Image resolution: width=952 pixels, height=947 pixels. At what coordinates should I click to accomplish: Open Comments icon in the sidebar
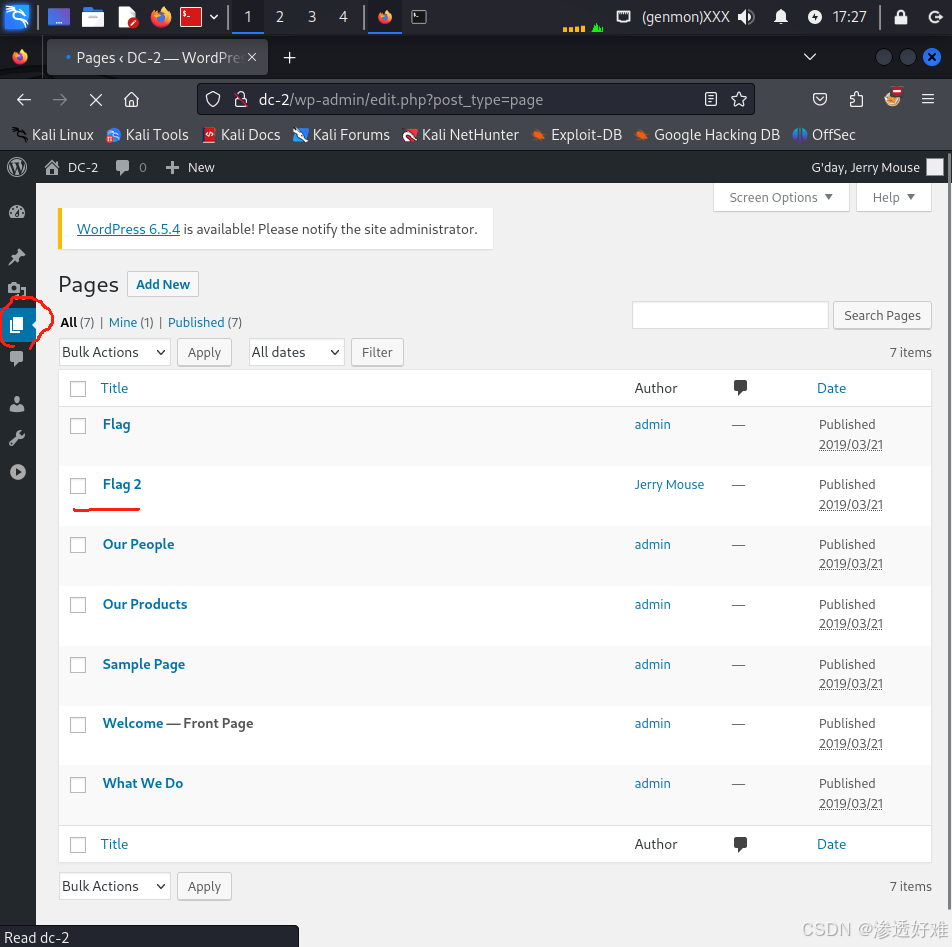point(17,359)
